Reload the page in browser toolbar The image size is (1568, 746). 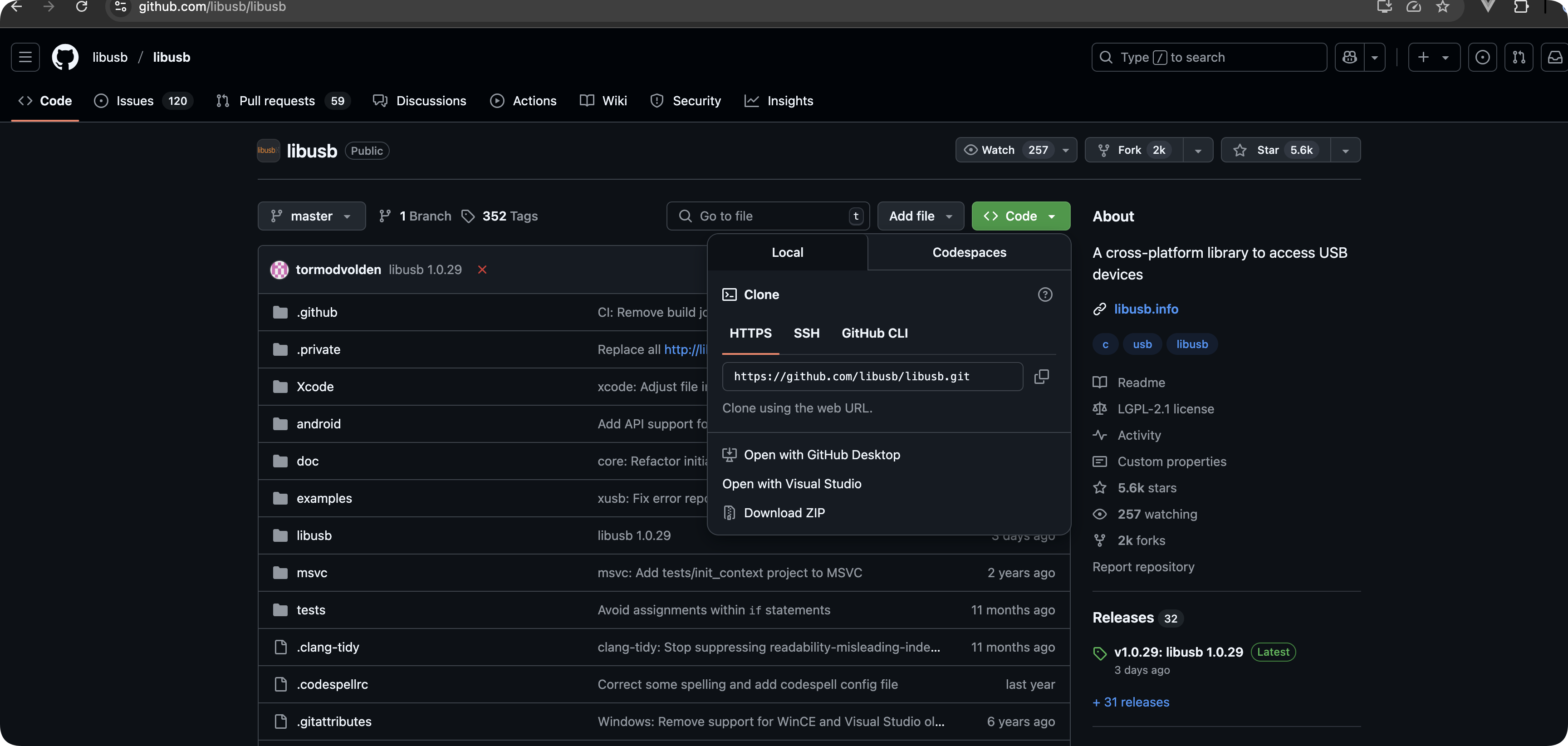(82, 7)
